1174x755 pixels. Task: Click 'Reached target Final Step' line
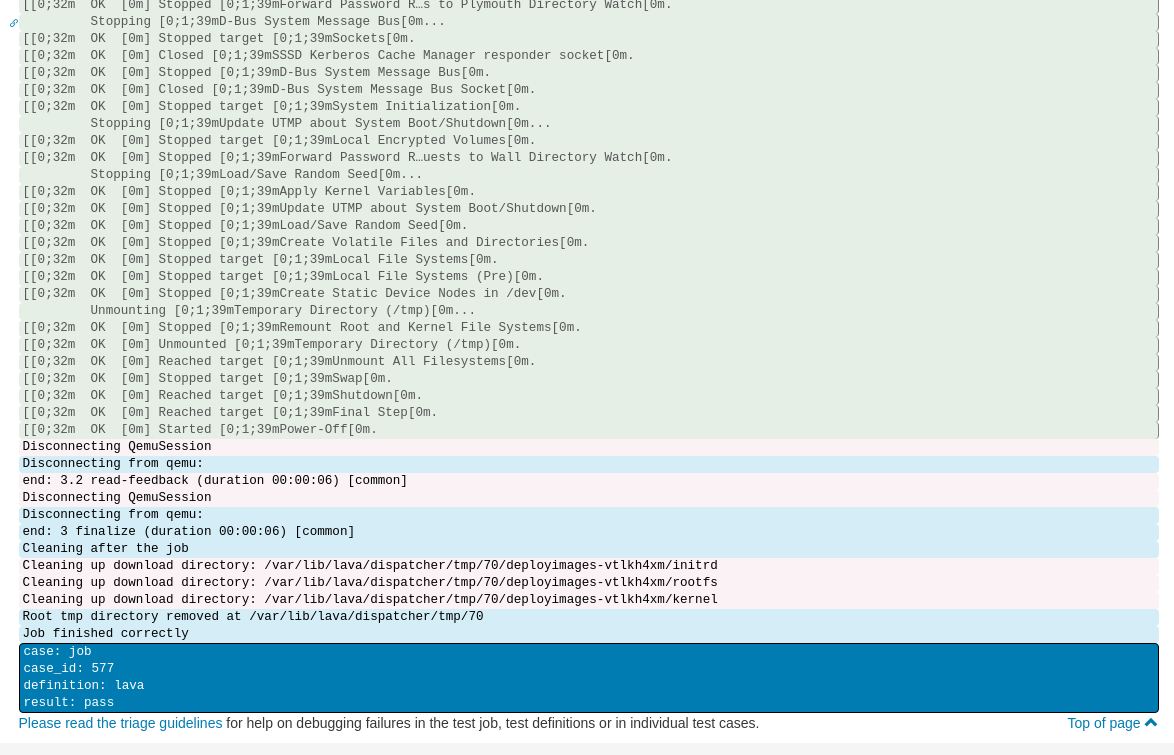pyautogui.click(x=588, y=412)
